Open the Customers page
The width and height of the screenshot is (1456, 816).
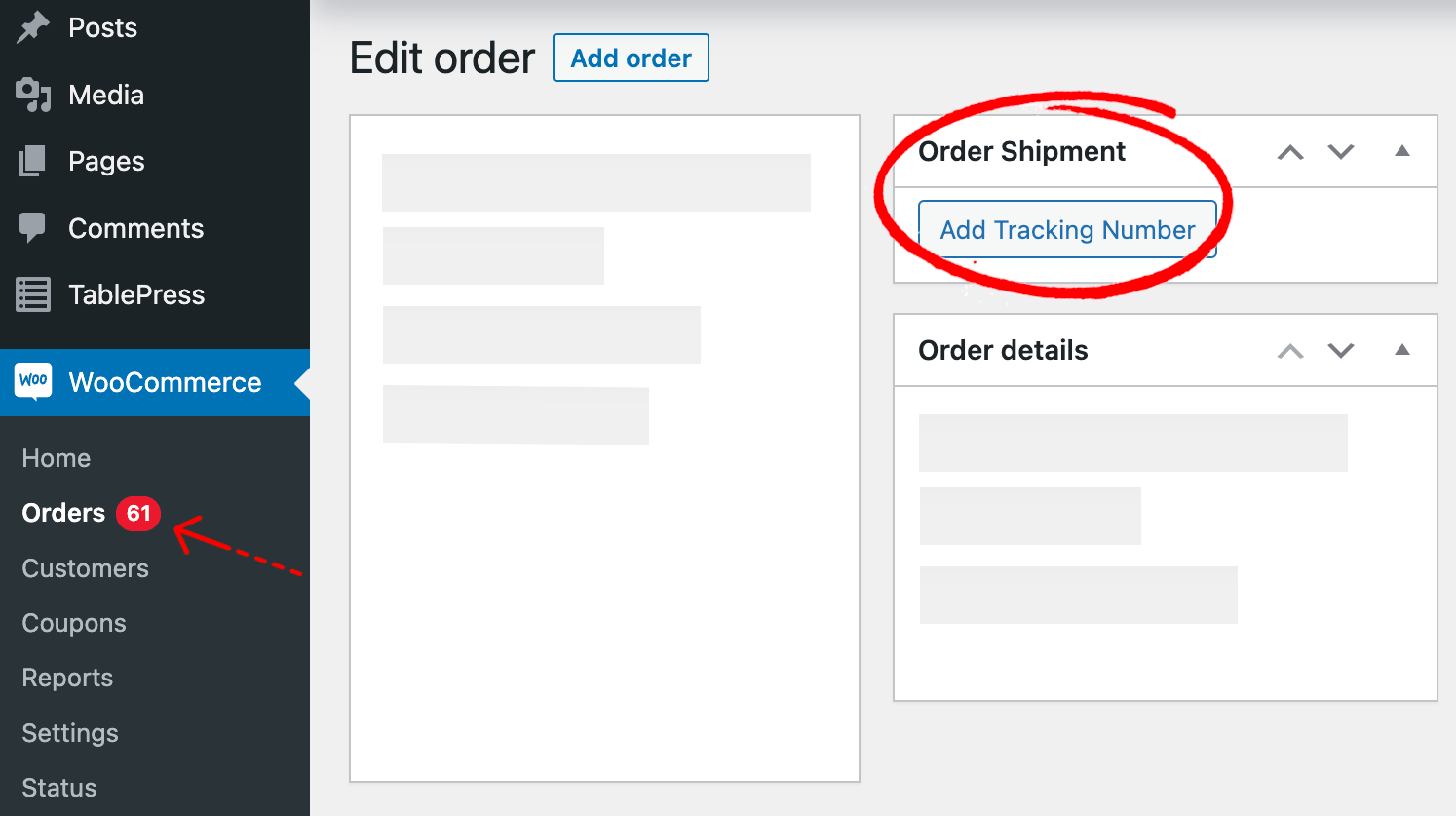coord(85,567)
